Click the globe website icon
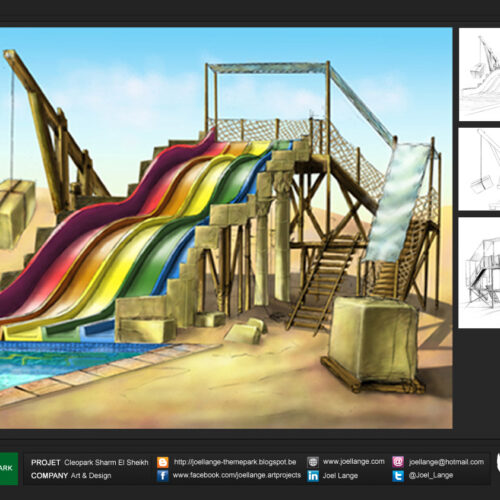 pyautogui.click(x=313, y=462)
